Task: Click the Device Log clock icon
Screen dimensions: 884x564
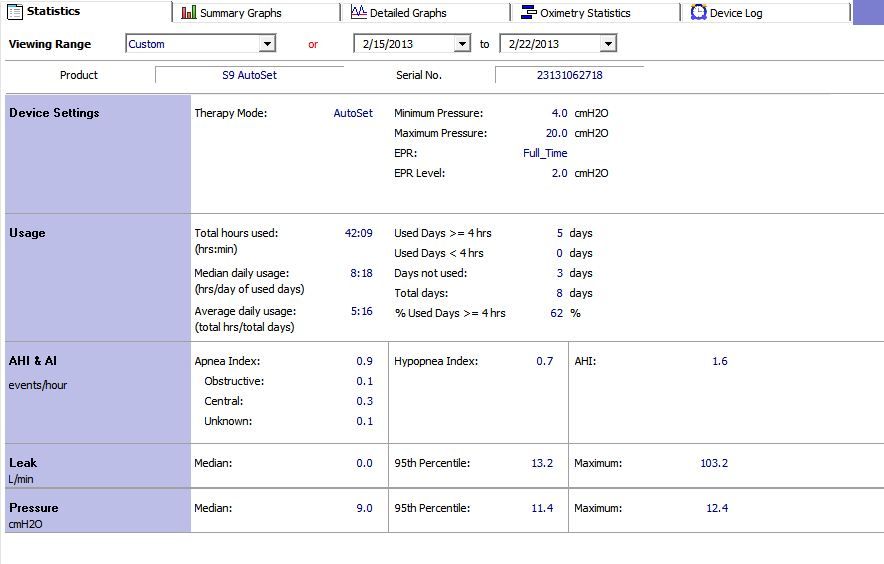Action: [x=699, y=12]
